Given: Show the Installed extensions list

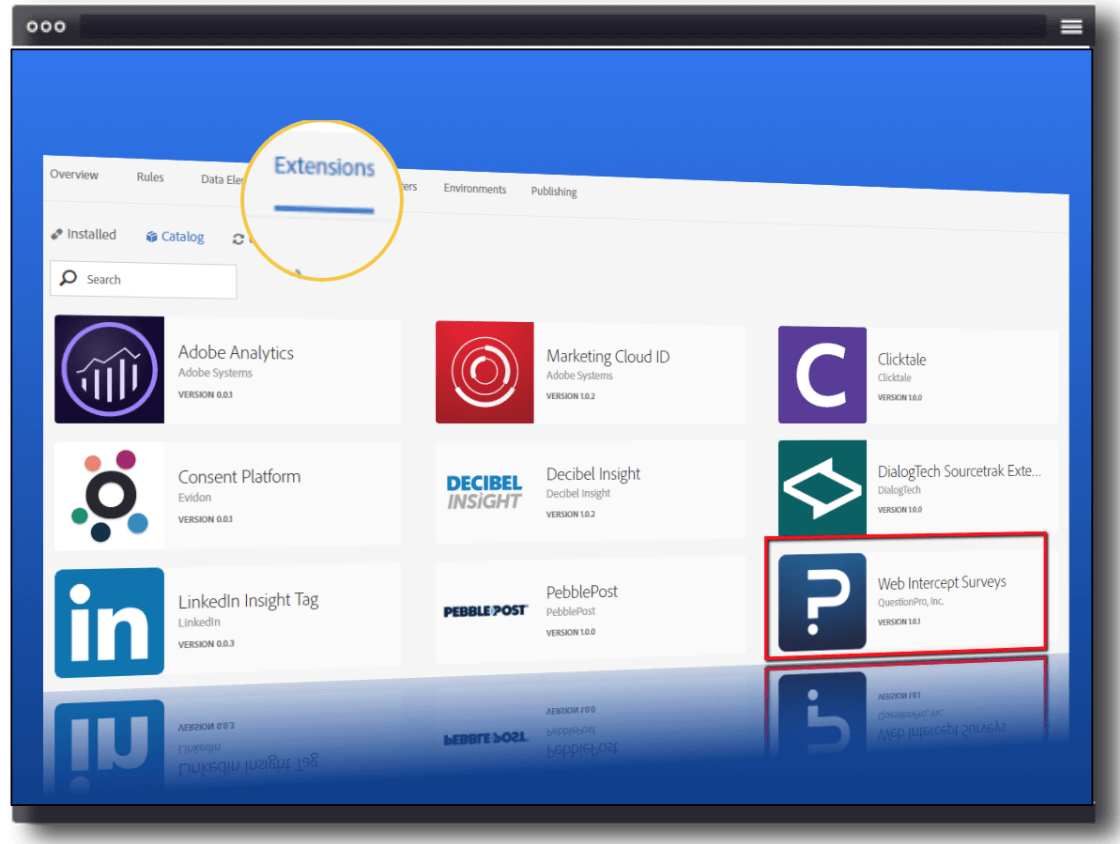Looking at the screenshot, I should pos(84,234).
